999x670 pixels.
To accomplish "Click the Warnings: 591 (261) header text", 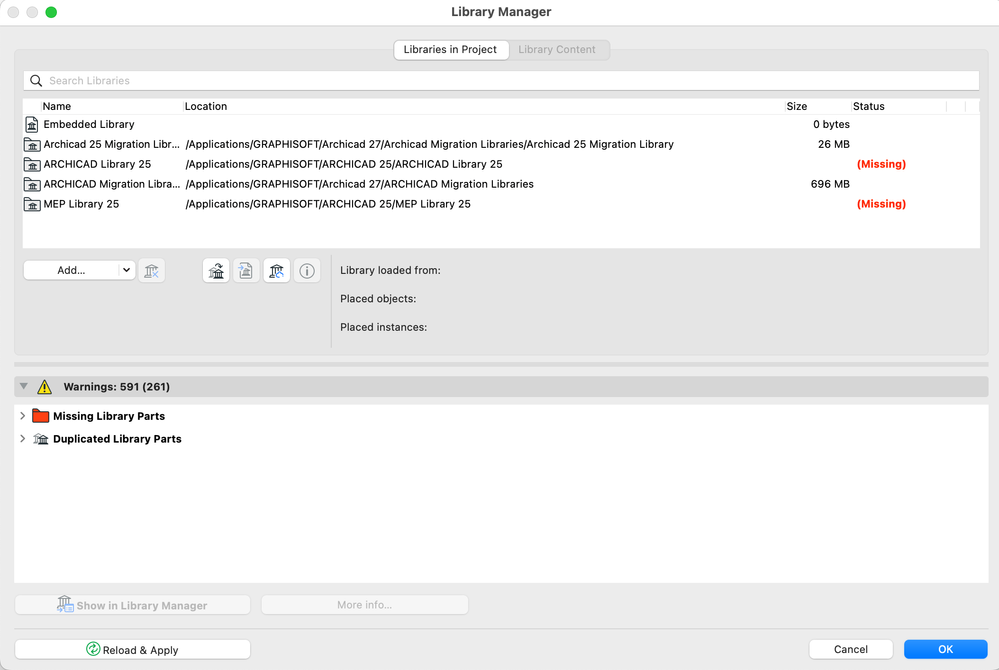I will click(x=117, y=387).
